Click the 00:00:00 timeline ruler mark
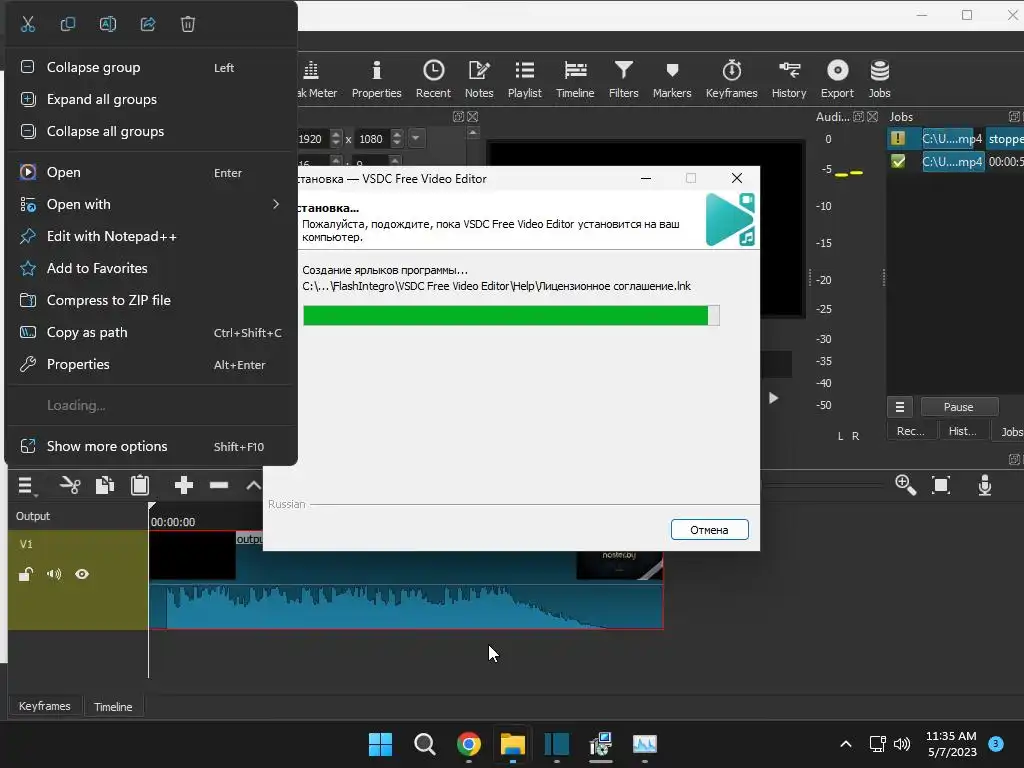 coord(172,522)
